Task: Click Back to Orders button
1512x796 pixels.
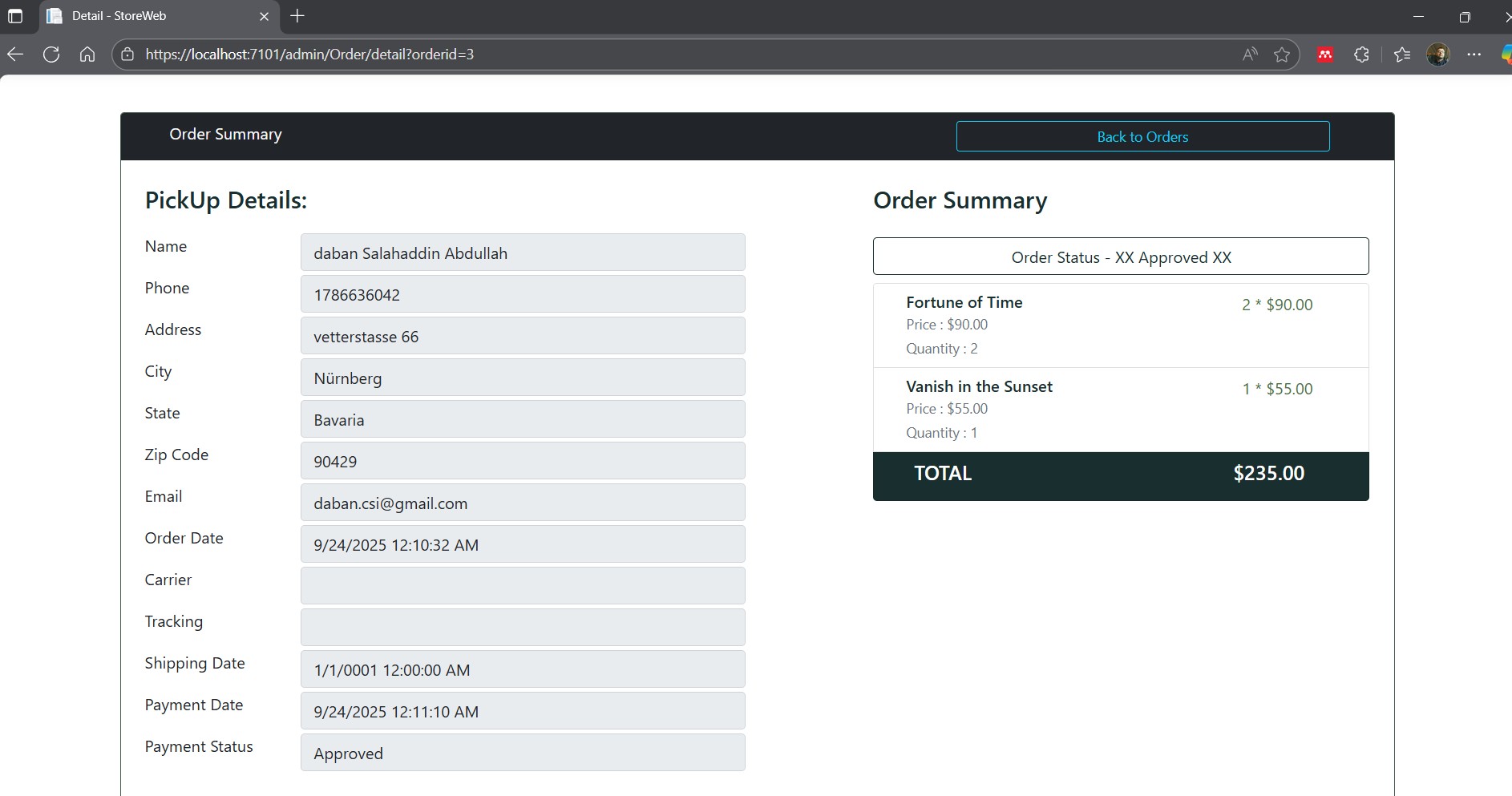Action: (1142, 137)
